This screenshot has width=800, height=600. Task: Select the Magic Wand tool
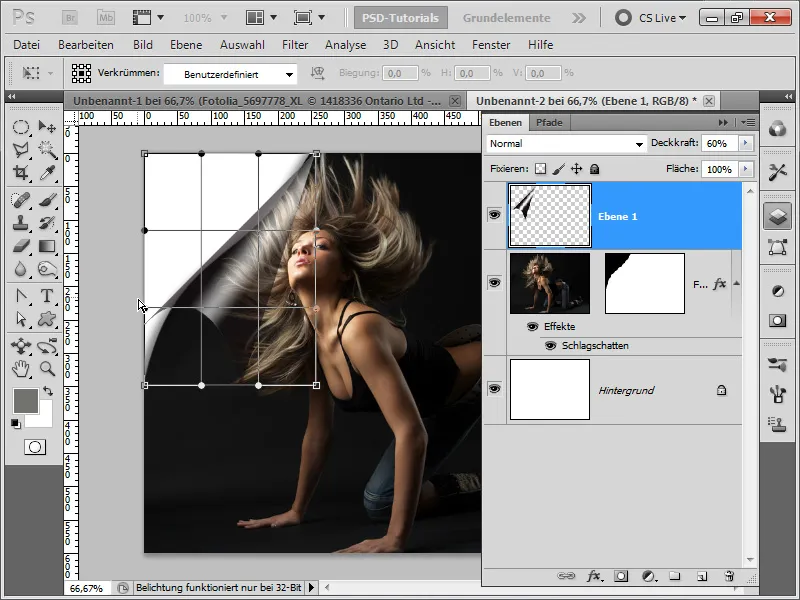(47, 149)
